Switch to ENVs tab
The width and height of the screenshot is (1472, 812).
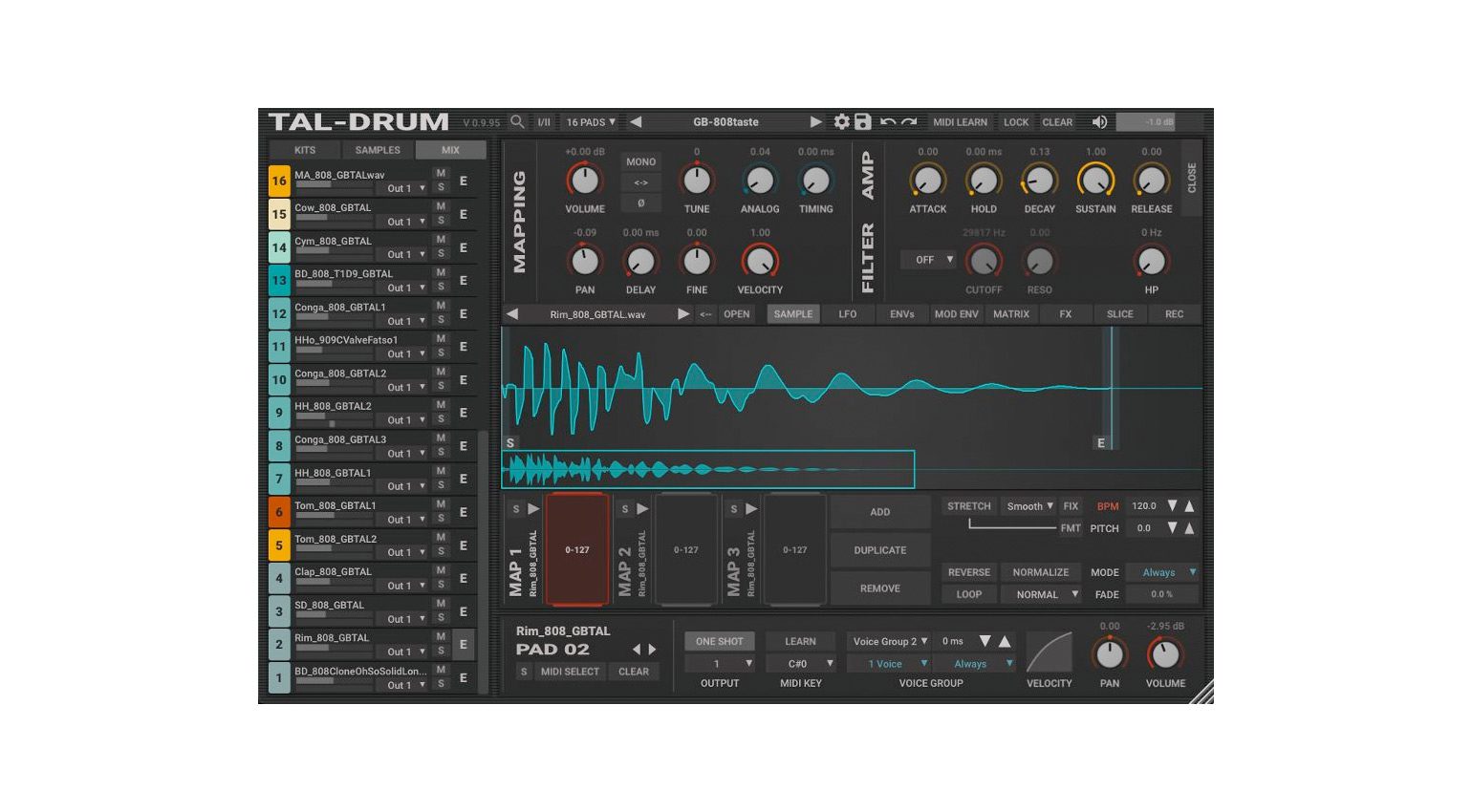point(901,313)
